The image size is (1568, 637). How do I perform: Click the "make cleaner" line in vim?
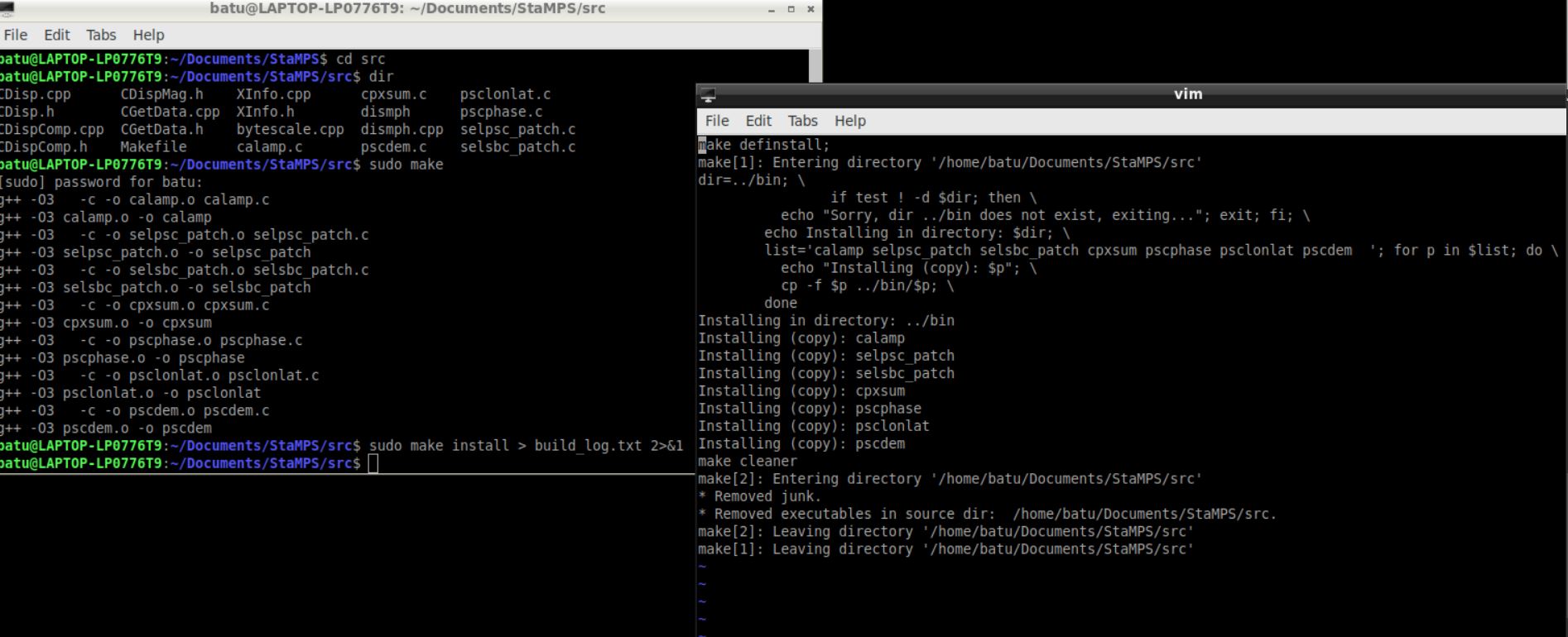(748, 461)
